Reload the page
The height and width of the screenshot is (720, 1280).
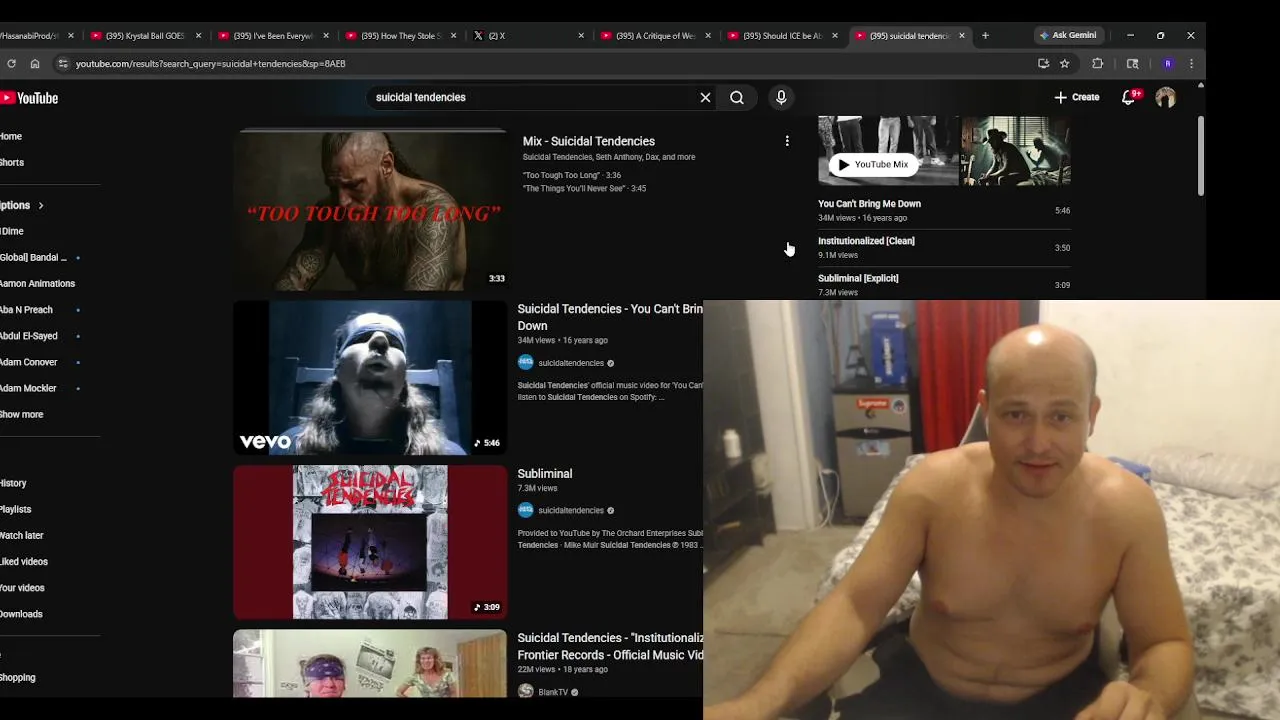coord(11,63)
